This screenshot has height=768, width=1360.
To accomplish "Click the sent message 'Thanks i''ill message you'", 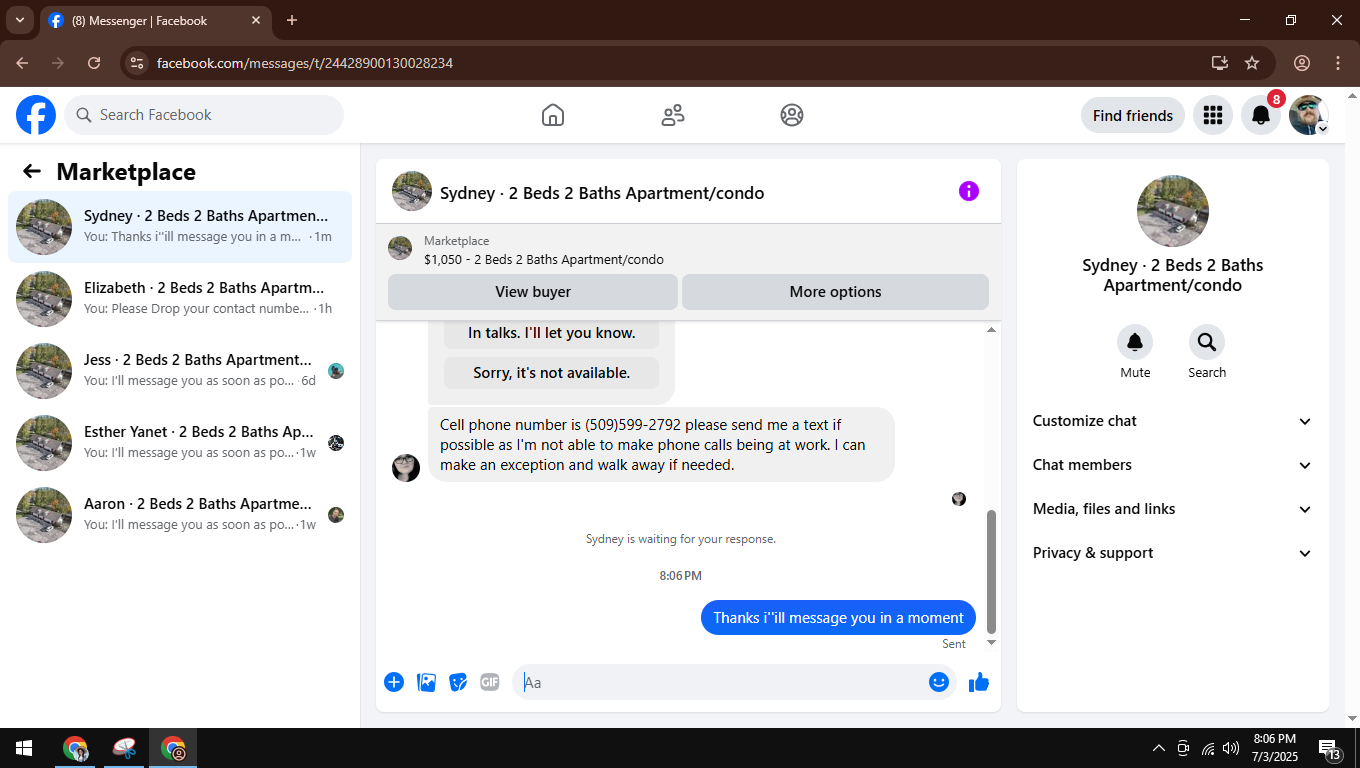I will 838,618.
